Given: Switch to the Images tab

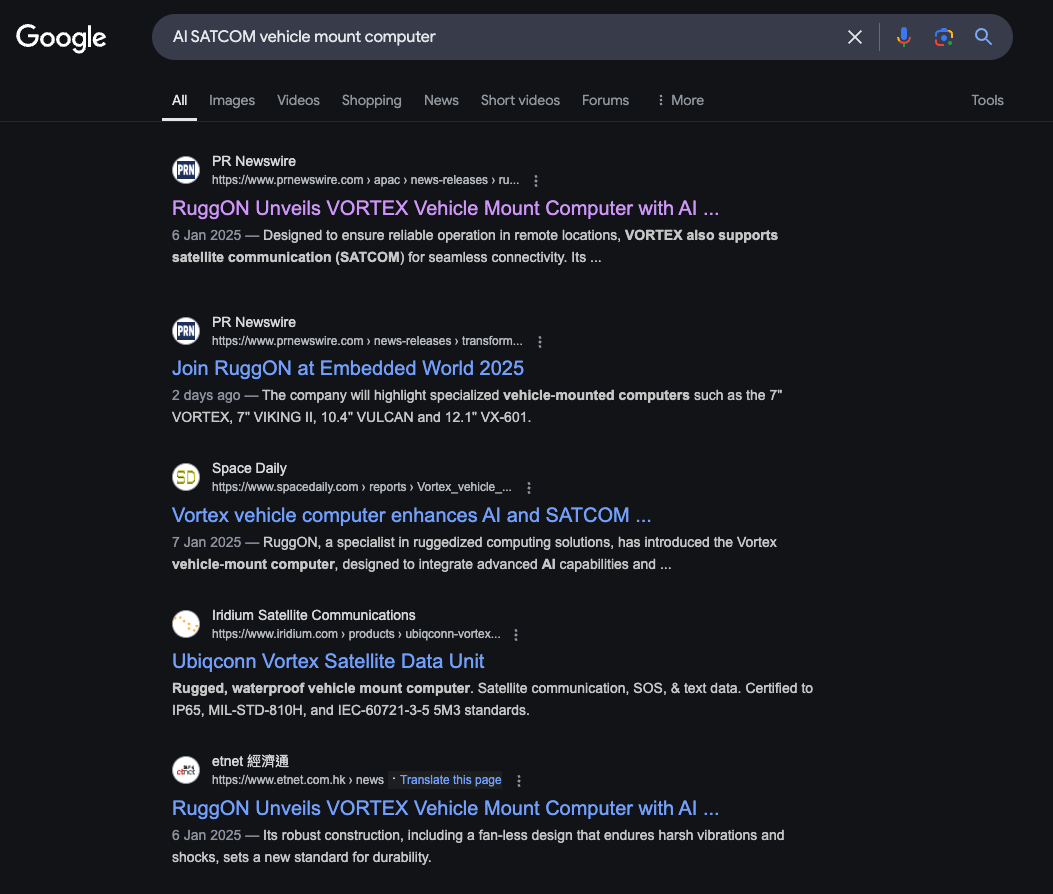Looking at the screenshot, I should click(x=232, y=100).
